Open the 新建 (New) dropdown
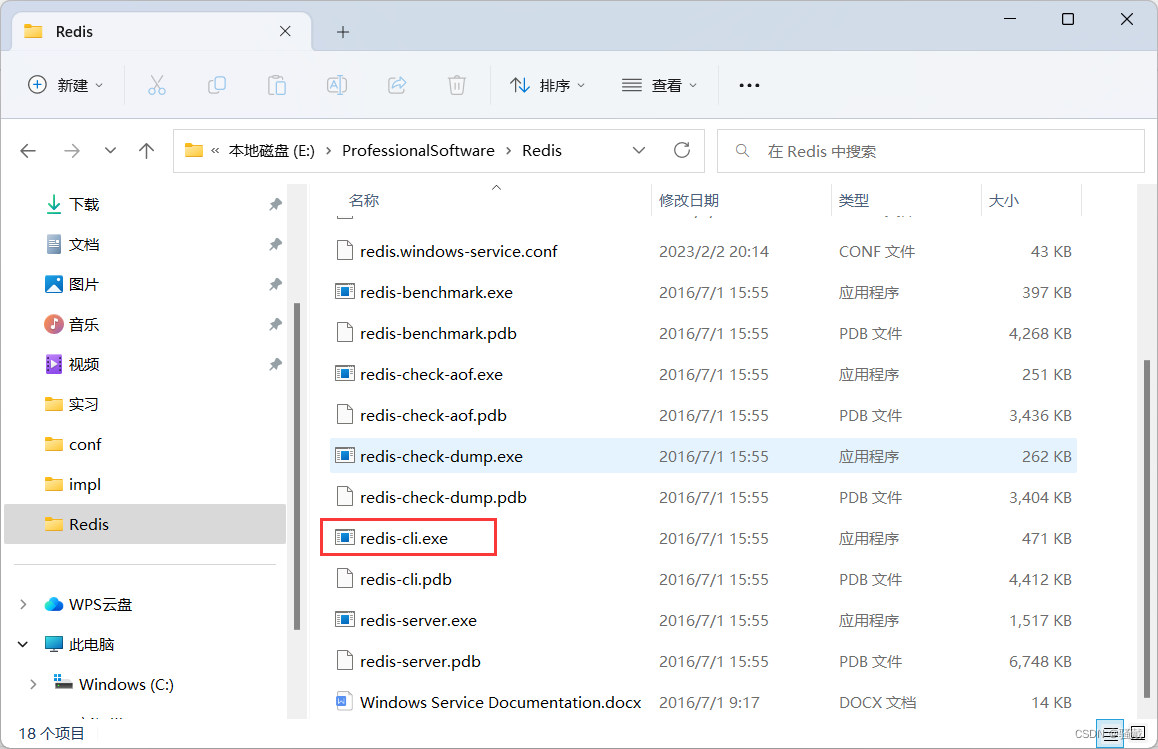 65,86
